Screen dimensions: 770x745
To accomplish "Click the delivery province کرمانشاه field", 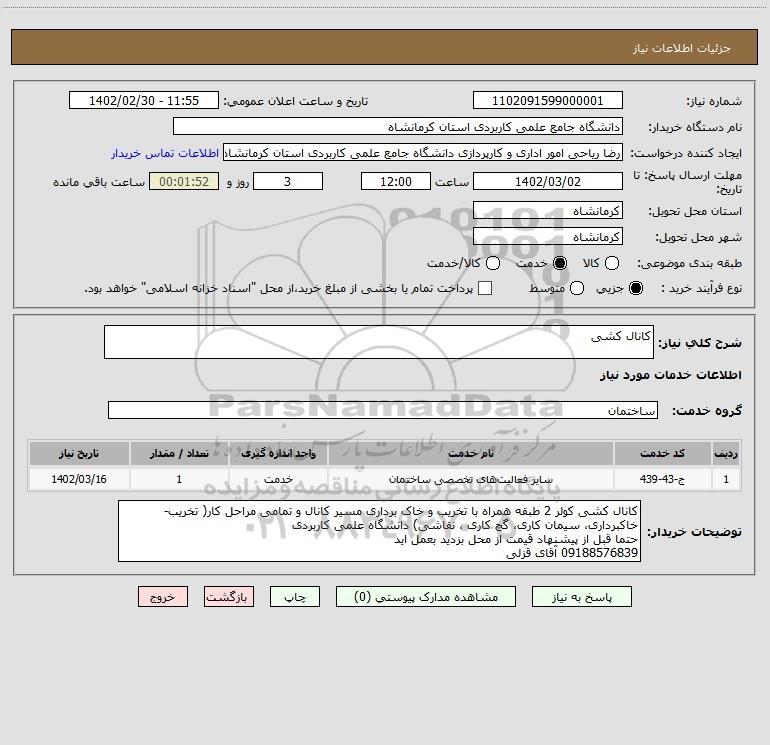I will pyautogui.click(x=548, y=211).
